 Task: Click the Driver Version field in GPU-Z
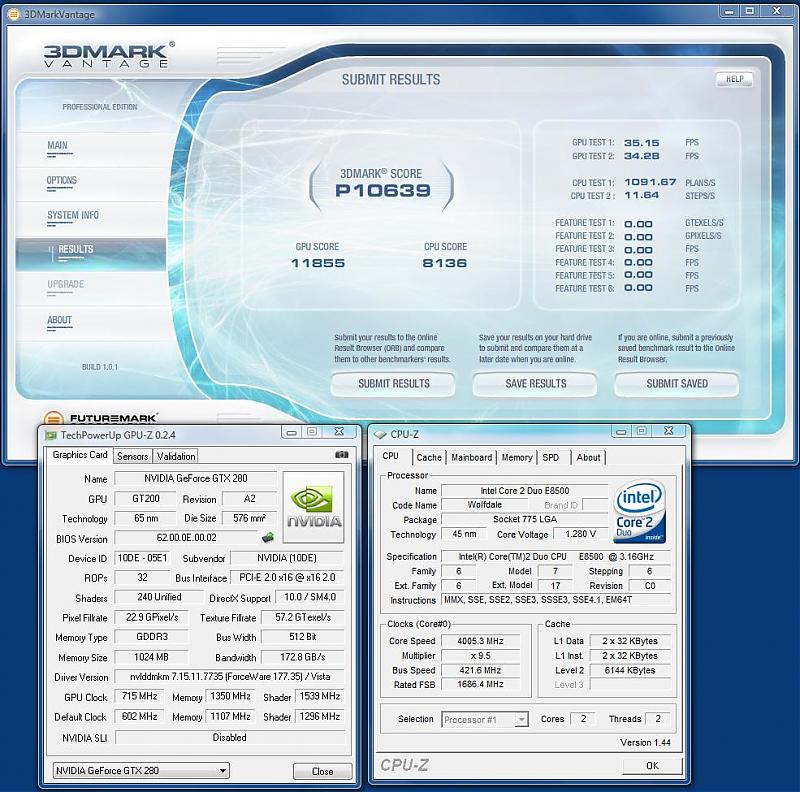(x=230, y=677)
